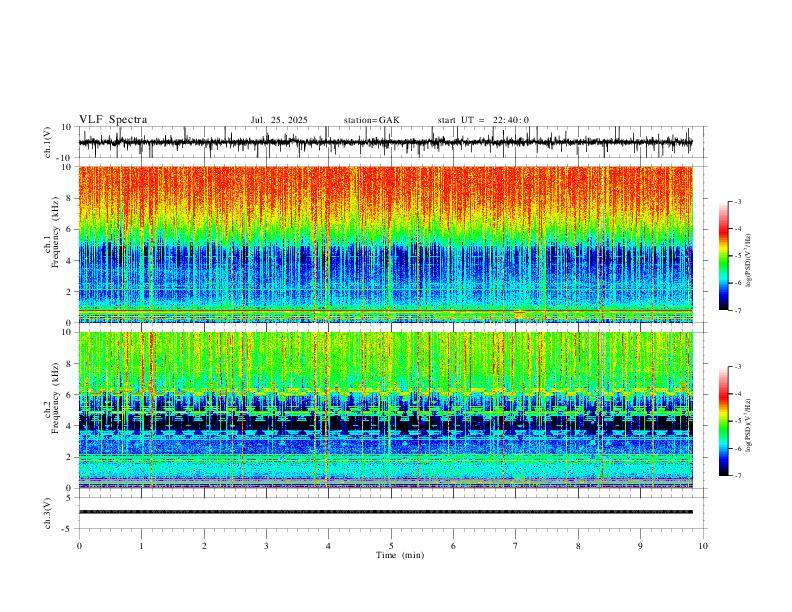
Task: Click the log(PSD) label beside ch.2 color bar
Action: [749, 426]
